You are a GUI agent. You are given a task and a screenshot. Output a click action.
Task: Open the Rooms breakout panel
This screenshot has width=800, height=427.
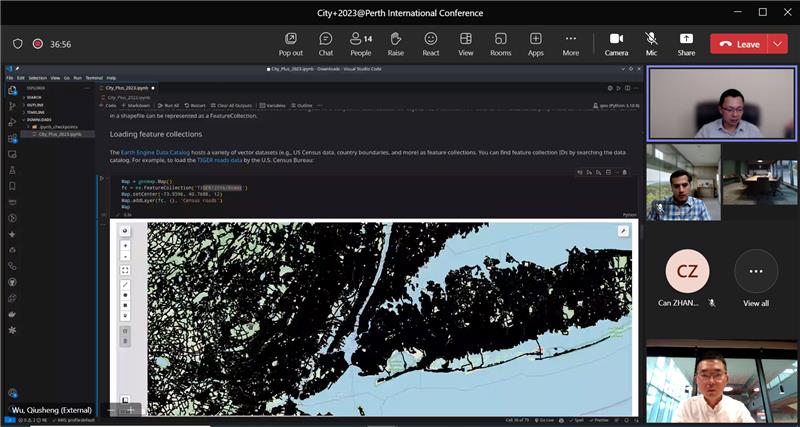(501, 43)
